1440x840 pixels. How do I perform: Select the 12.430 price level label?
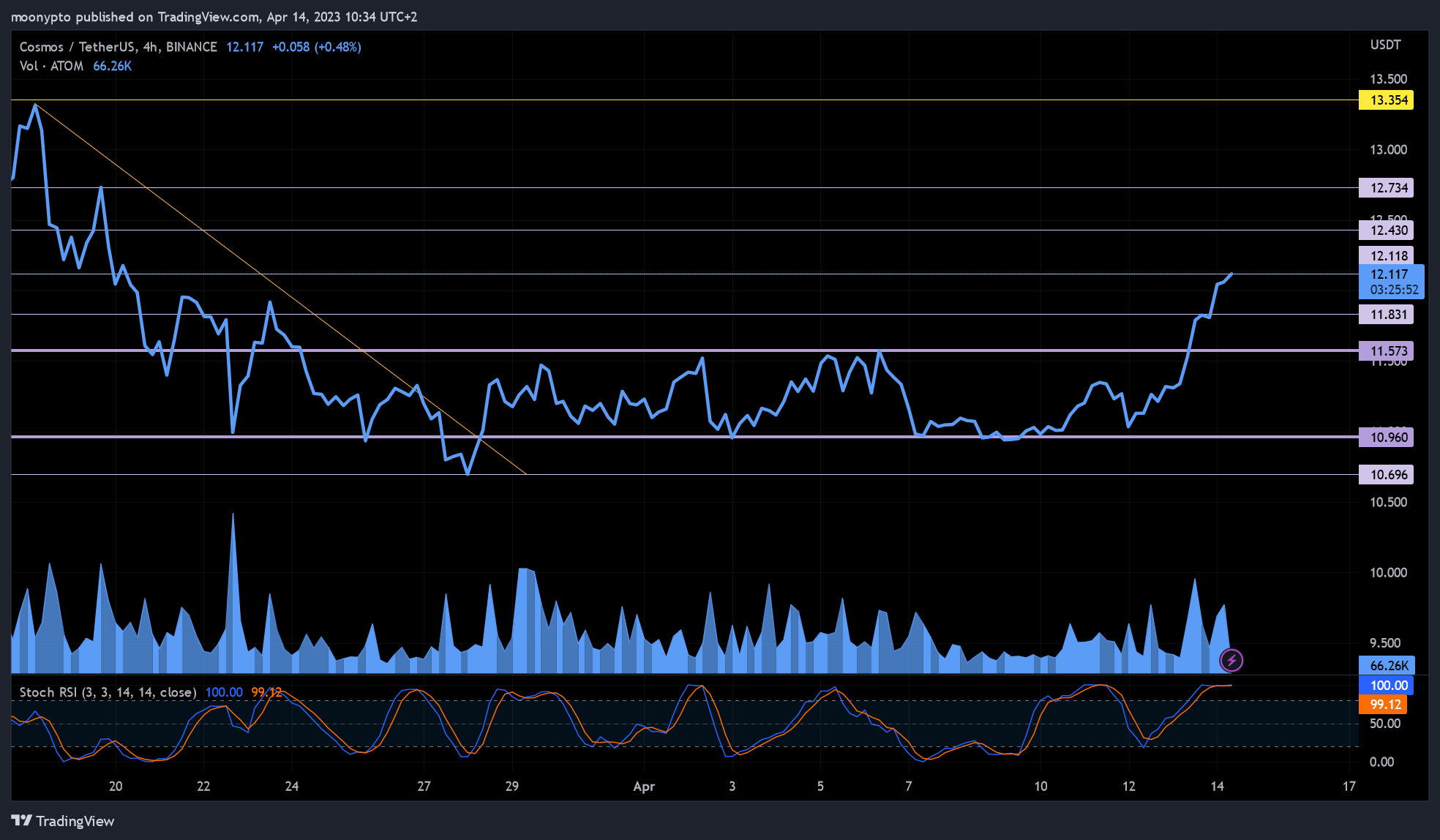[1386, 230]
